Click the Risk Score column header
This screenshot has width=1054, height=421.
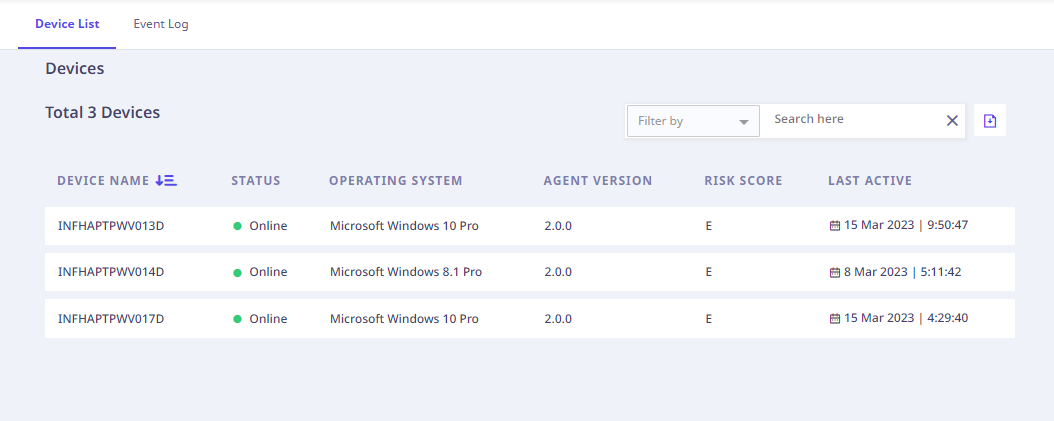(743, 181)
